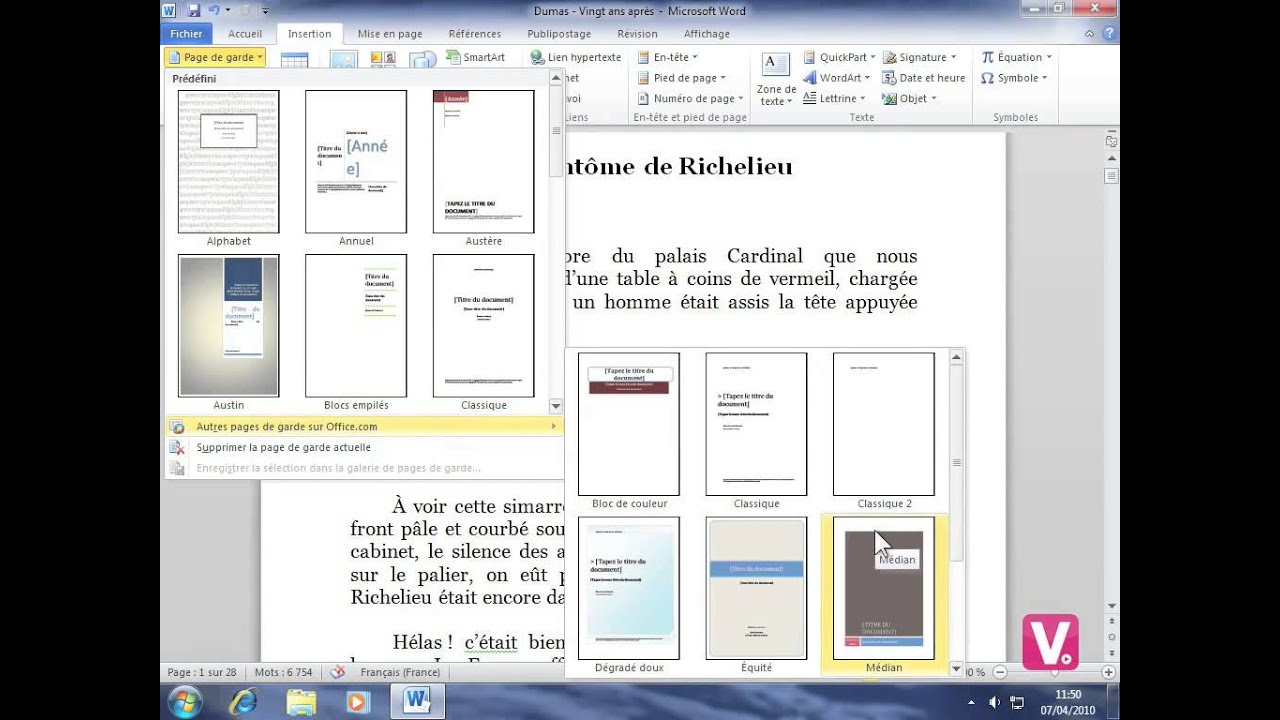
Task: Click the Tableau grid icon
Action: pos(294,60)
